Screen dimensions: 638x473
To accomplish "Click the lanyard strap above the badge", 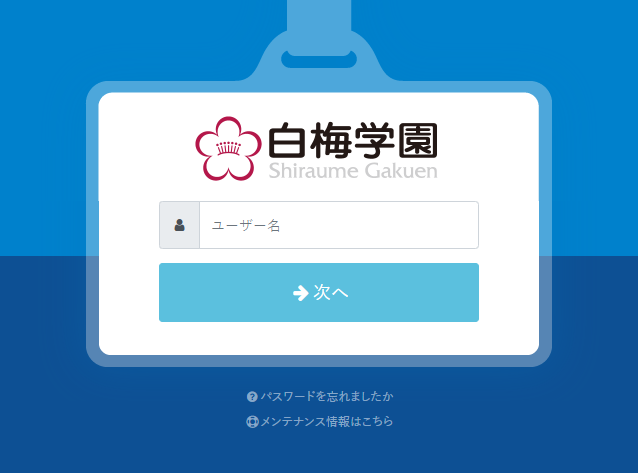I will click(319, 15).
